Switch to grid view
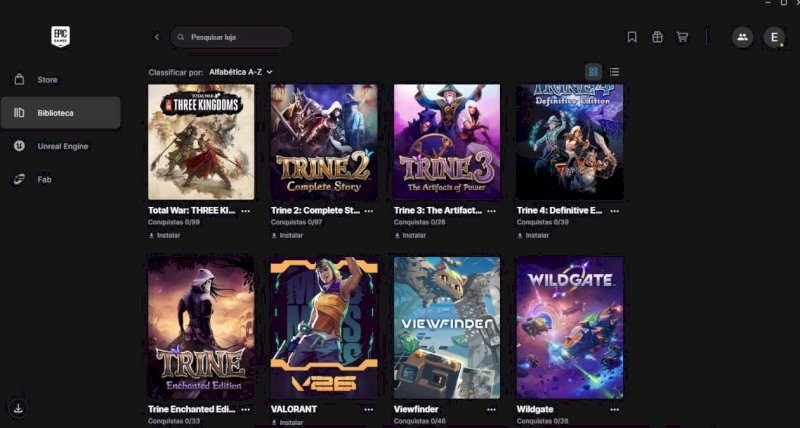The image size is (800, 428). tap(593, 72)
